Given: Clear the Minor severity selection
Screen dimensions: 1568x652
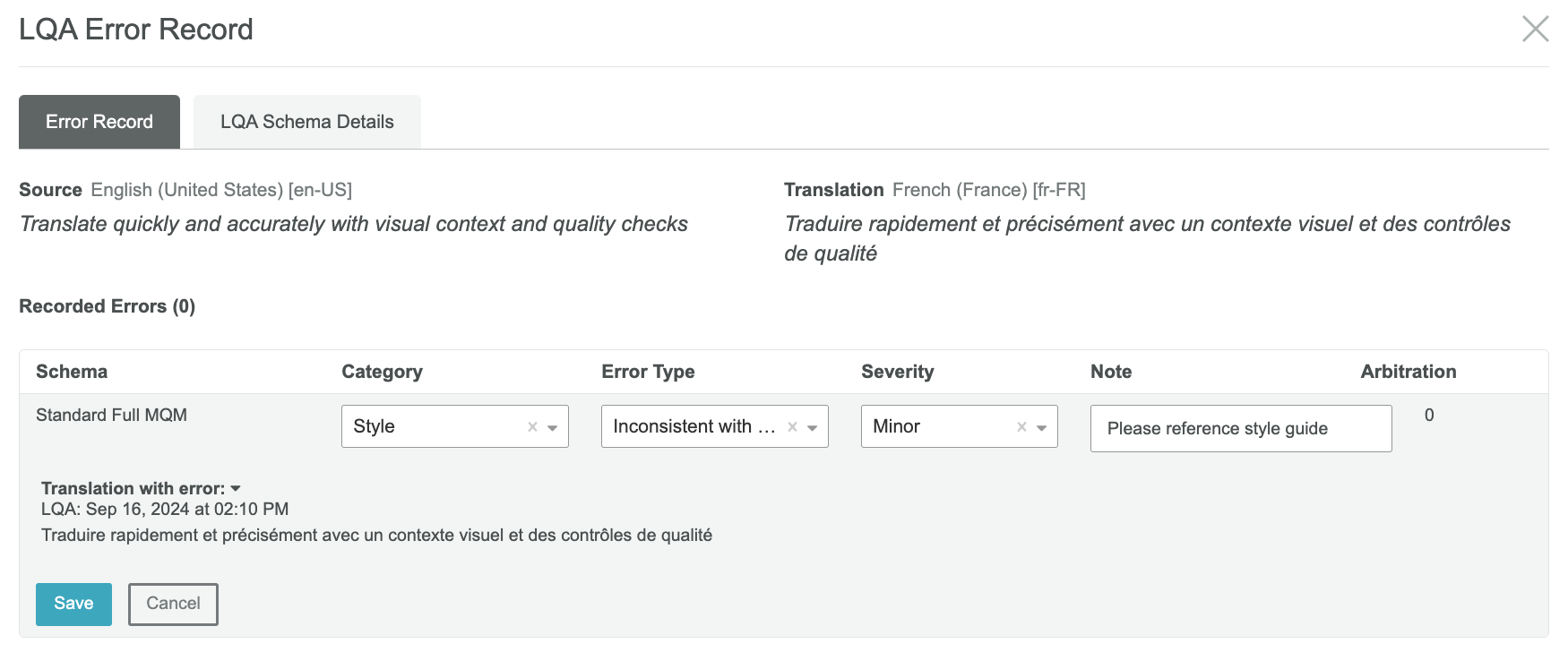Looking at the screenshot, I should tap(1021, 427).
